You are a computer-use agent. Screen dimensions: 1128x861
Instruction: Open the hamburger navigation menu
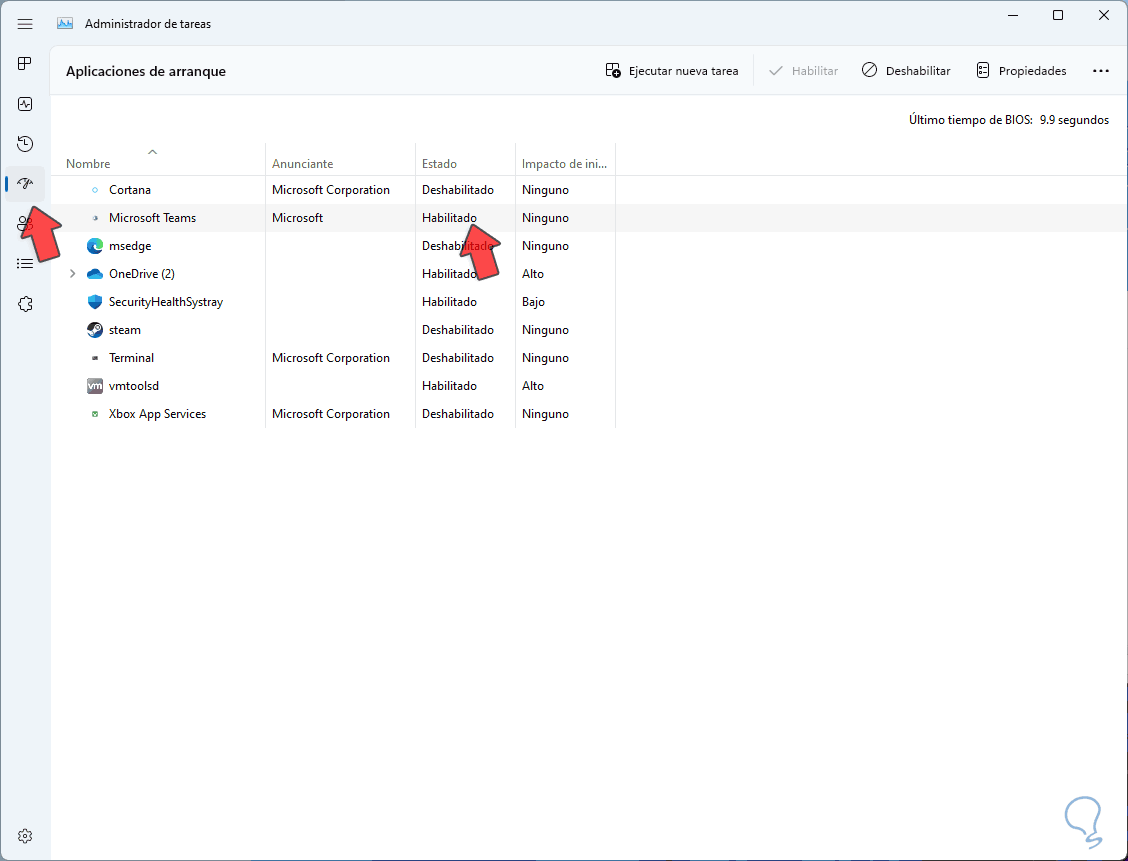click(25, 24)
